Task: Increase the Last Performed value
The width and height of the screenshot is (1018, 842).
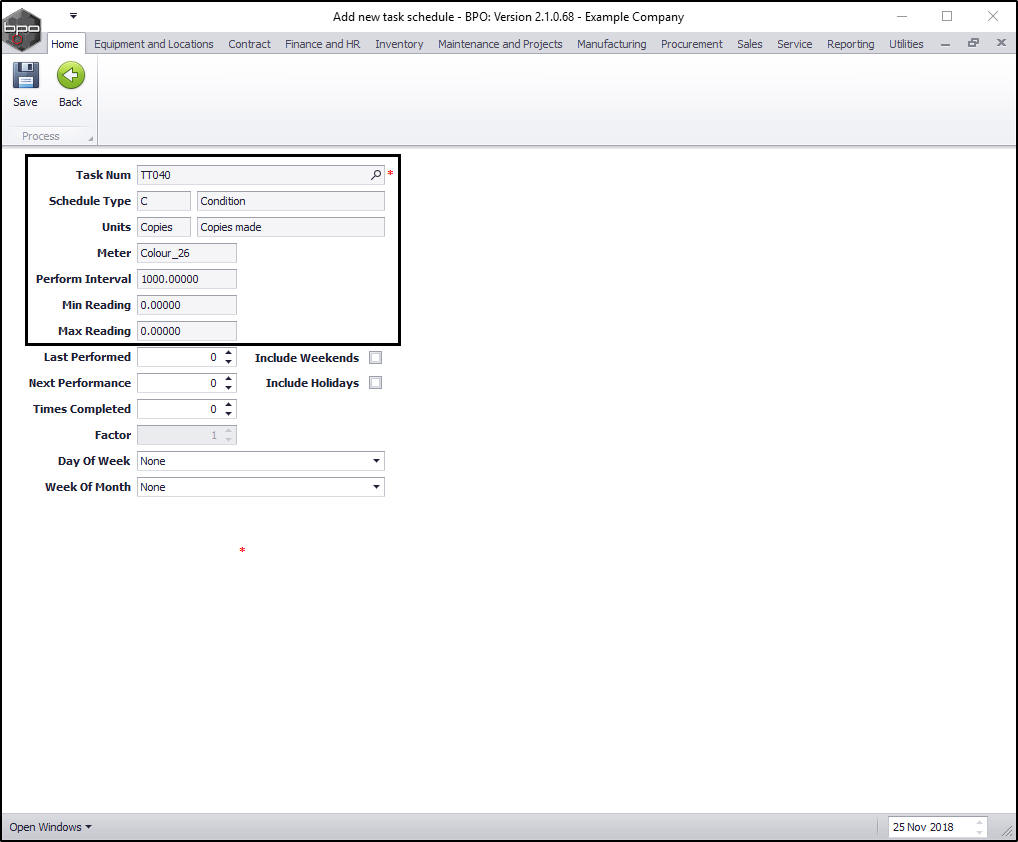Action: pyautogui.click(x=229, y=353)
